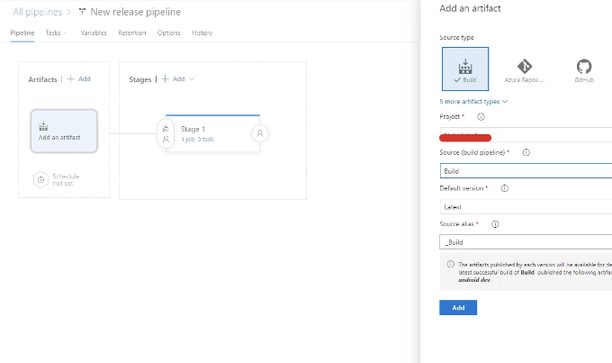Screen dimensions: 612x363
Task: Click the Source alias field containing _Build
Action: pyautogui.click(x=526, y=242)
